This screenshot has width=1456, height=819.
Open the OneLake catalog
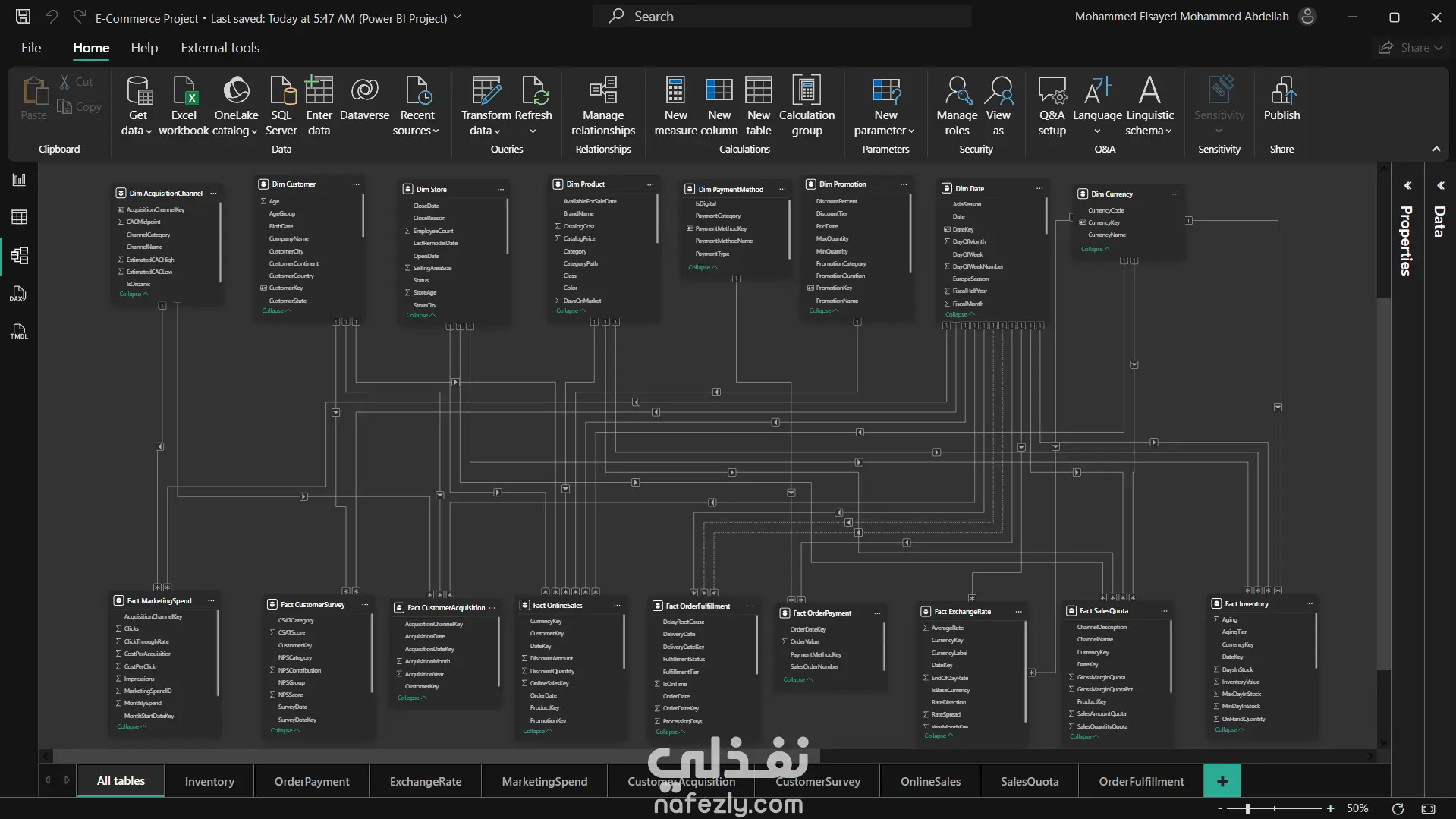(x=236, y=106)
